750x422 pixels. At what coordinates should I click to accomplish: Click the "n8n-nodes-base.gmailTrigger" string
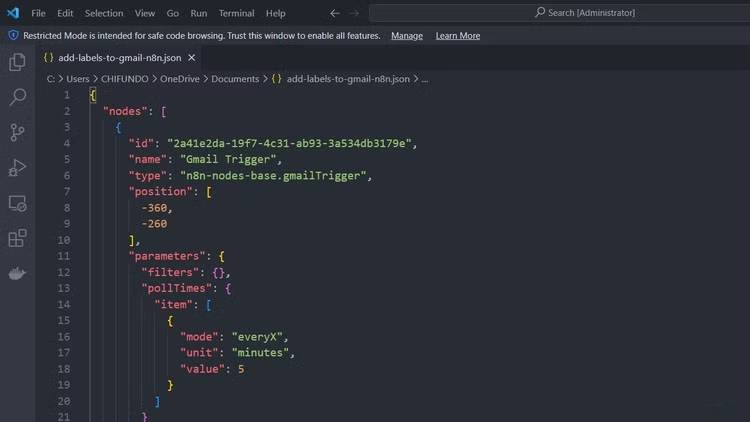[x=273, y=176]
